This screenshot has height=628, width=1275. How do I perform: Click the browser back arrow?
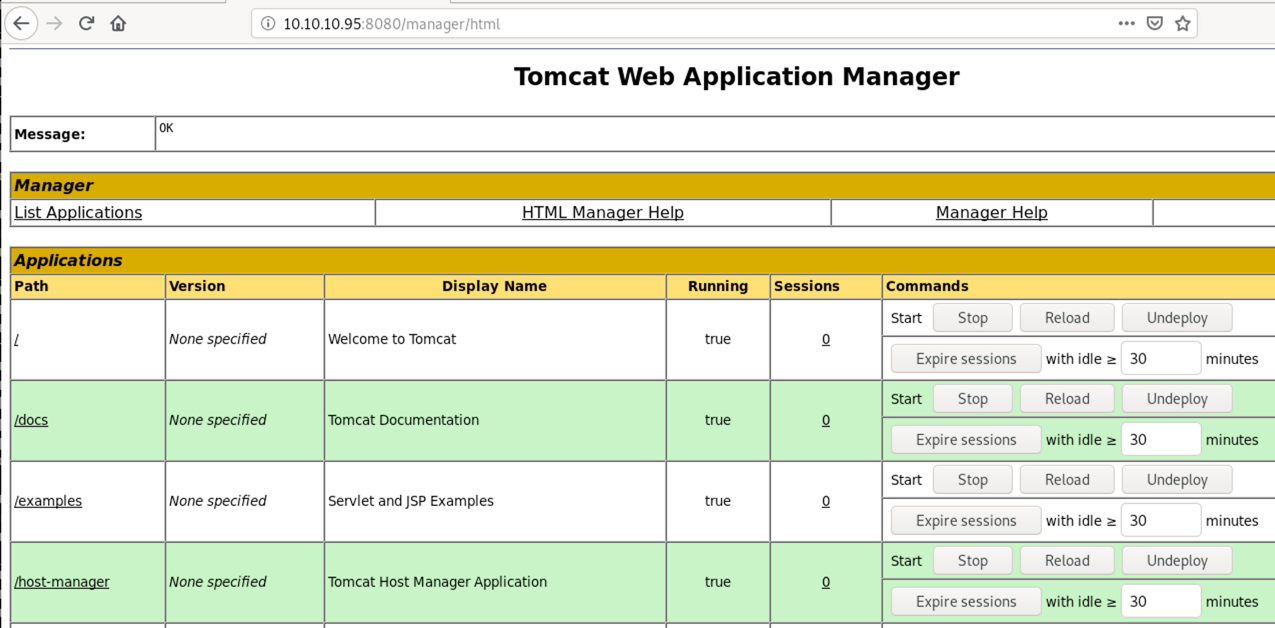coord(21,22)
